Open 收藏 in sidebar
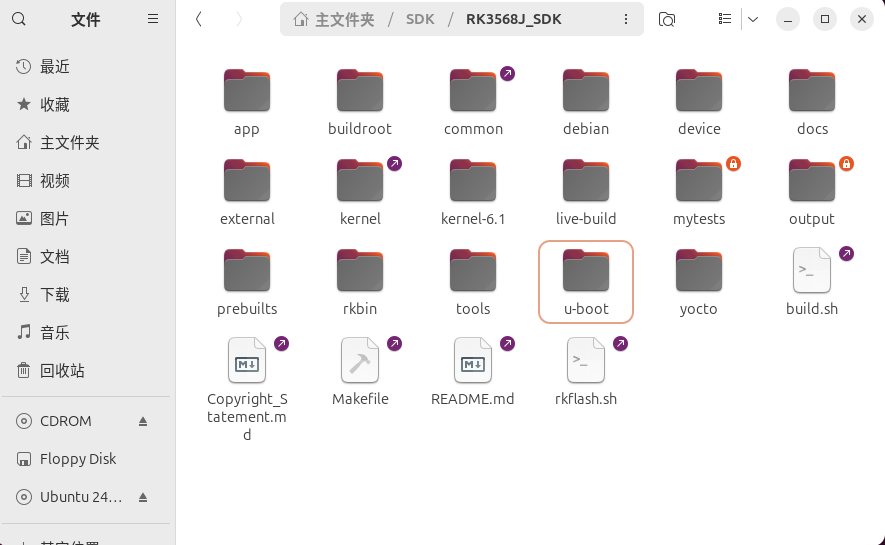Viewport: 885px width, 545px height. (x=86, y=104)
